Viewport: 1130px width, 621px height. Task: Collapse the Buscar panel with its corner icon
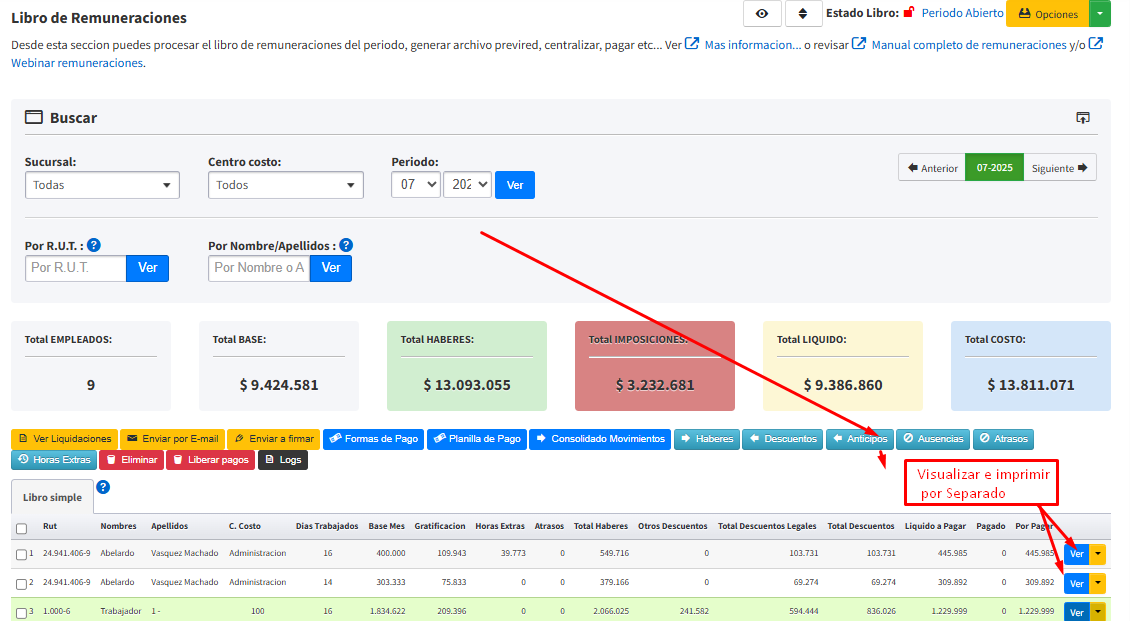pyautogui.click(x=1082, y=117)
